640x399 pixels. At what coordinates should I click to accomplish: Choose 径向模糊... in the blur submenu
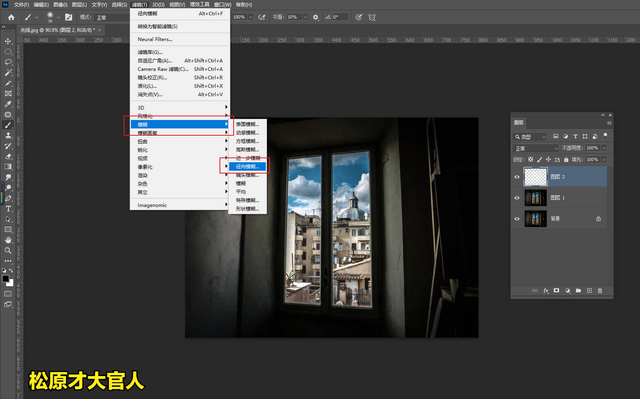click(x=247, y=166)
